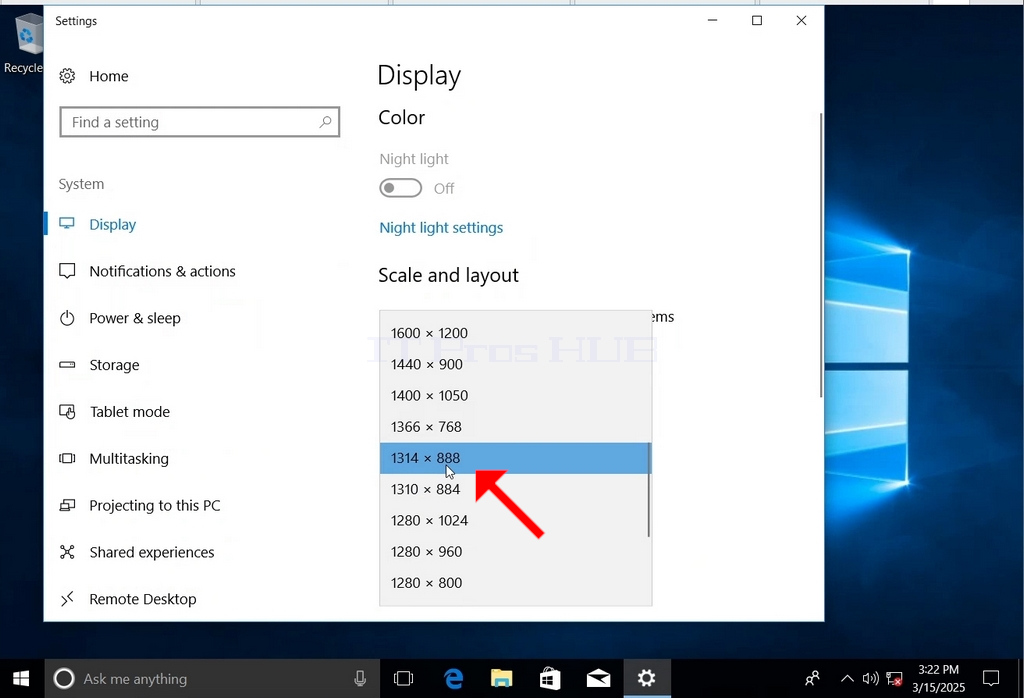Open the Action Center notification icon

click(991, 678)
